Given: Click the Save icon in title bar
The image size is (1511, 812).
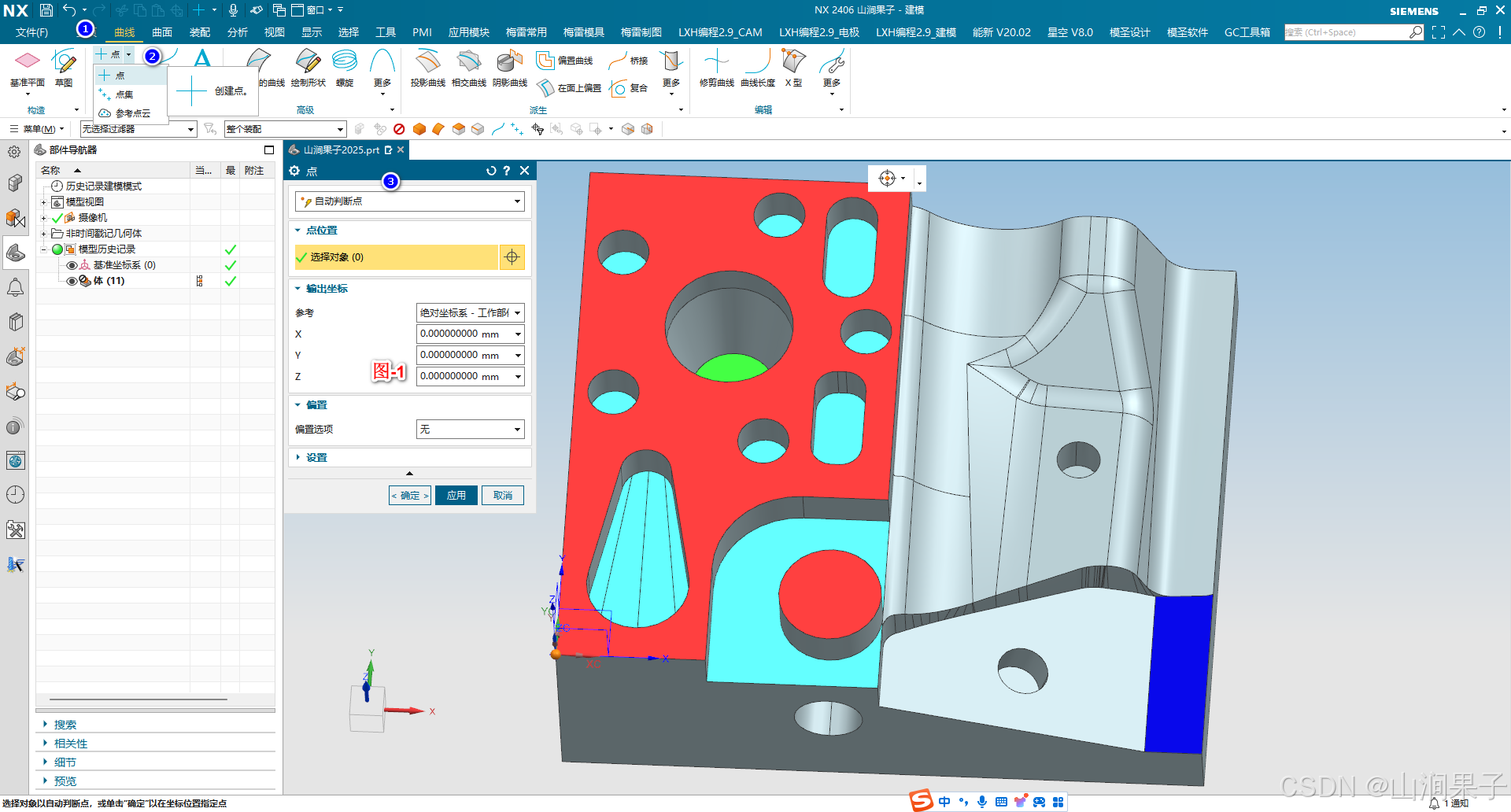Looking at the screenshot, I should [x=46, y=10].
